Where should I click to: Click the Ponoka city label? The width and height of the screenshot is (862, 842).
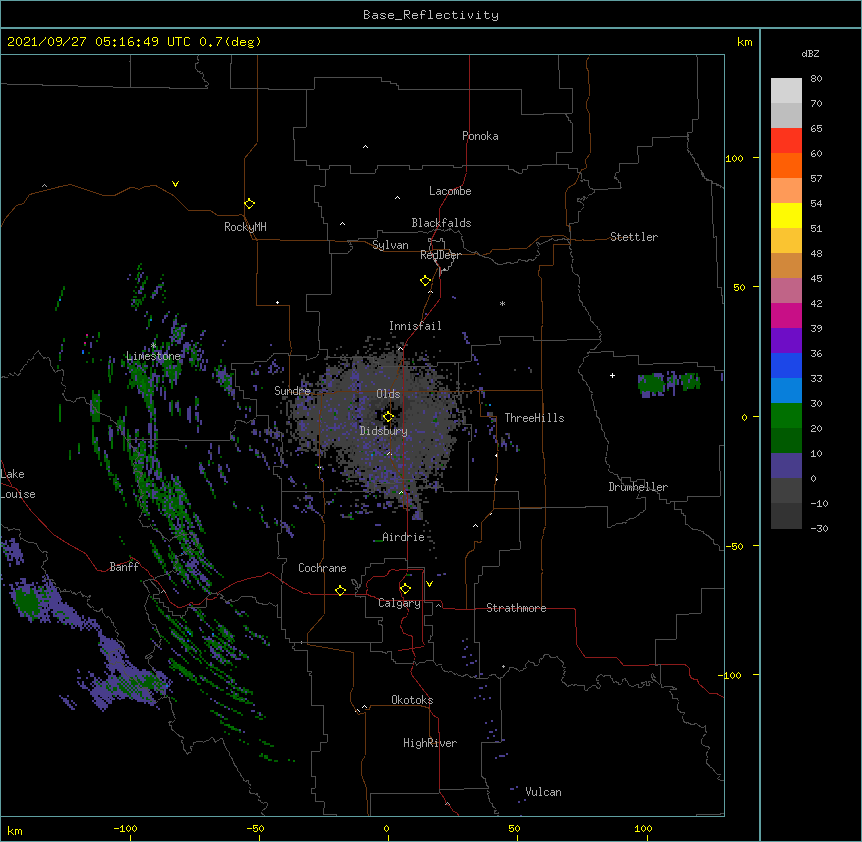[480, 136]
